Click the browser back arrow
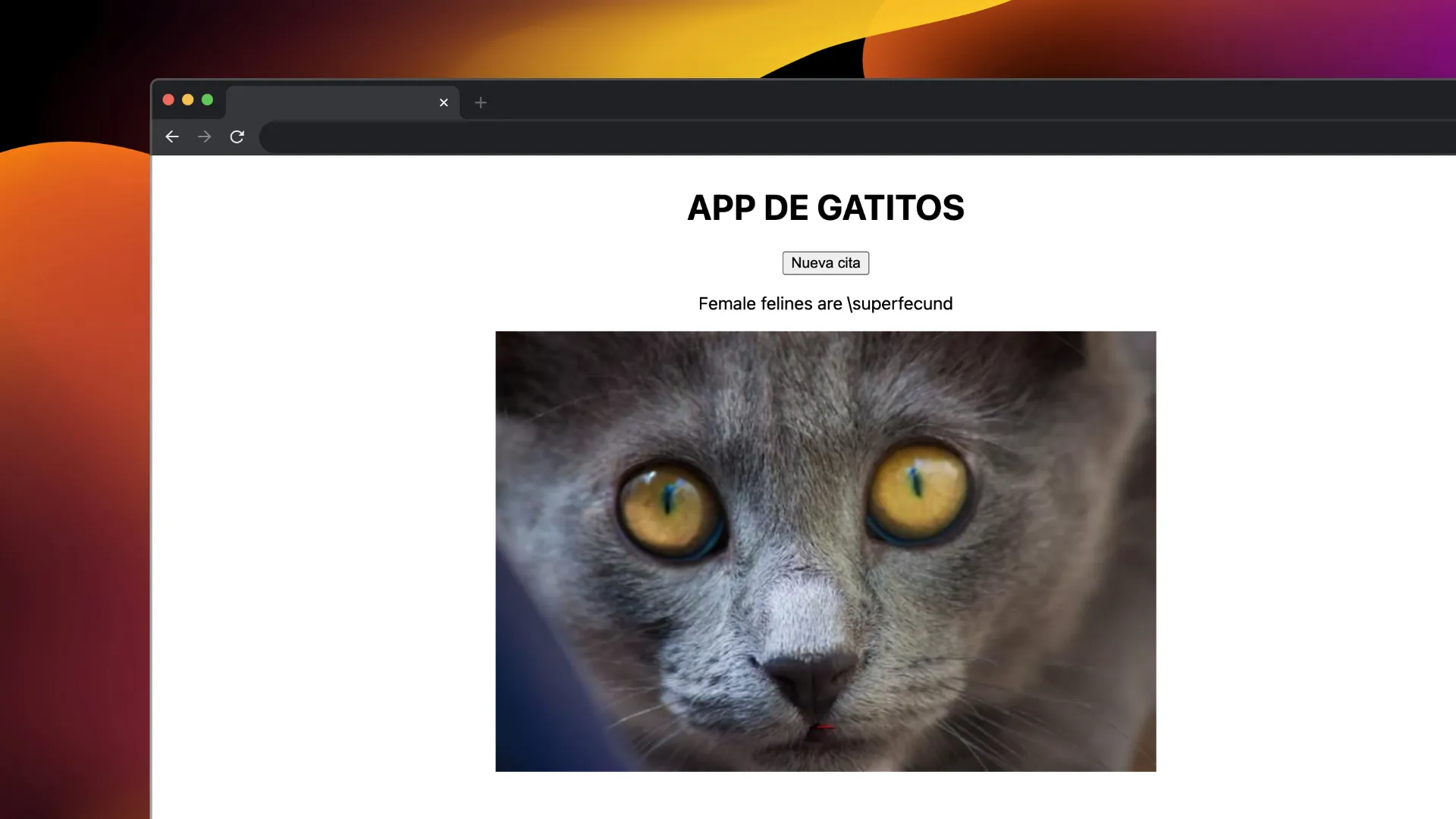 [172, 136]
